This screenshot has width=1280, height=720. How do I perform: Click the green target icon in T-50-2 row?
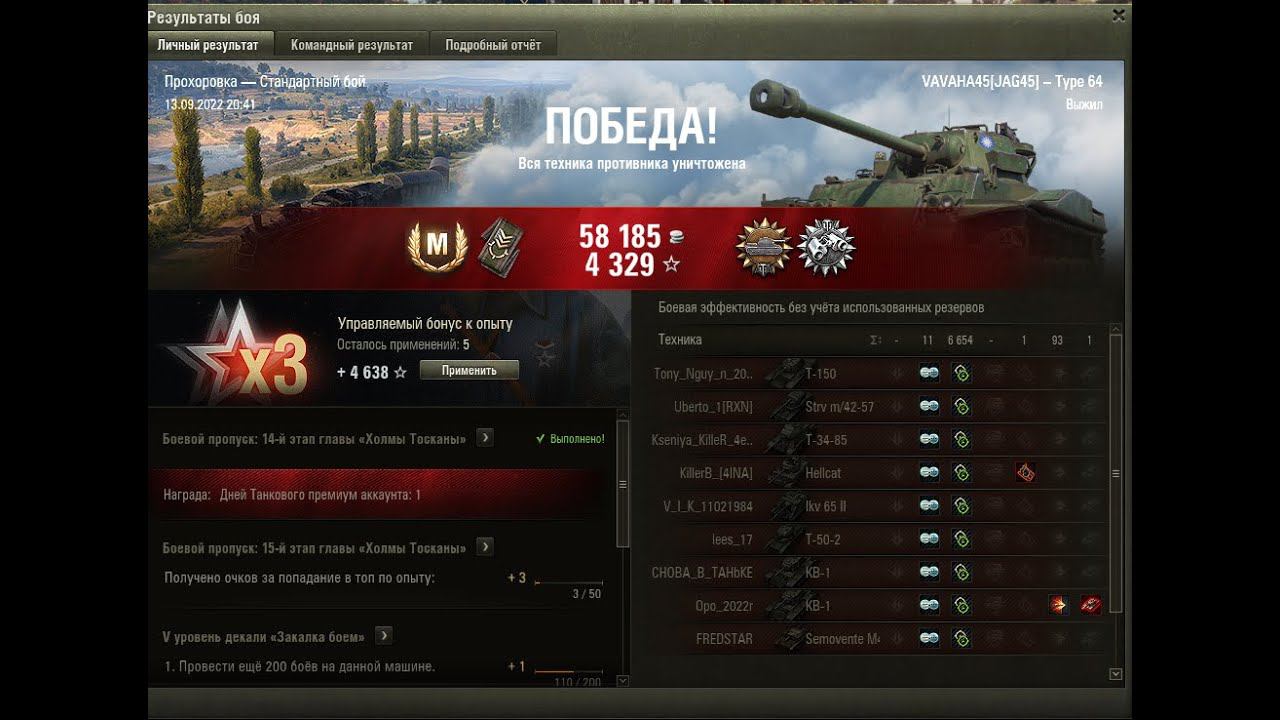[961, 539]
